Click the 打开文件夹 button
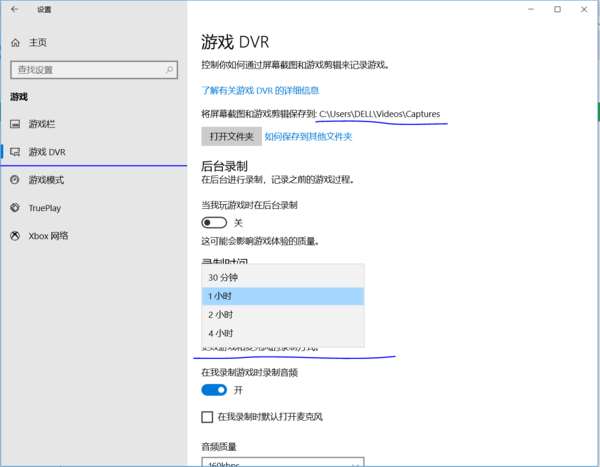600x467 pixels. 232,136
